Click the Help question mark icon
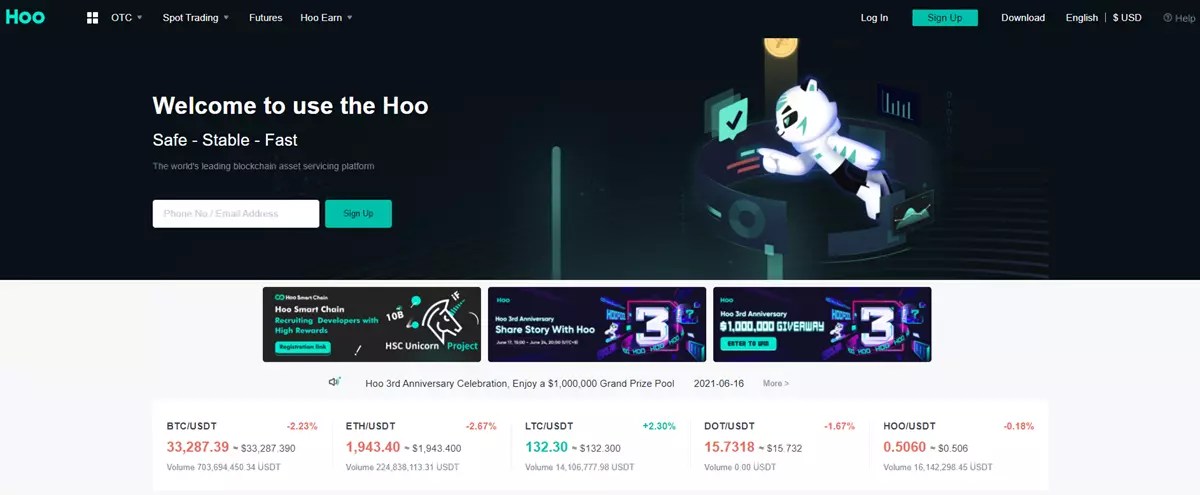The width and height of the screenshot is (1200, 495). click(1167, 18)
